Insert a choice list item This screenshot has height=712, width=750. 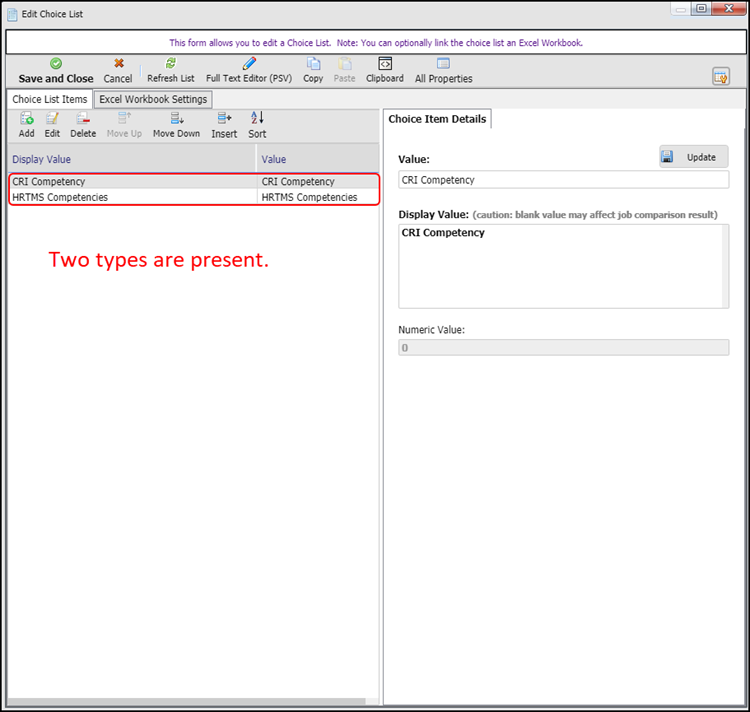pos(224,126)
